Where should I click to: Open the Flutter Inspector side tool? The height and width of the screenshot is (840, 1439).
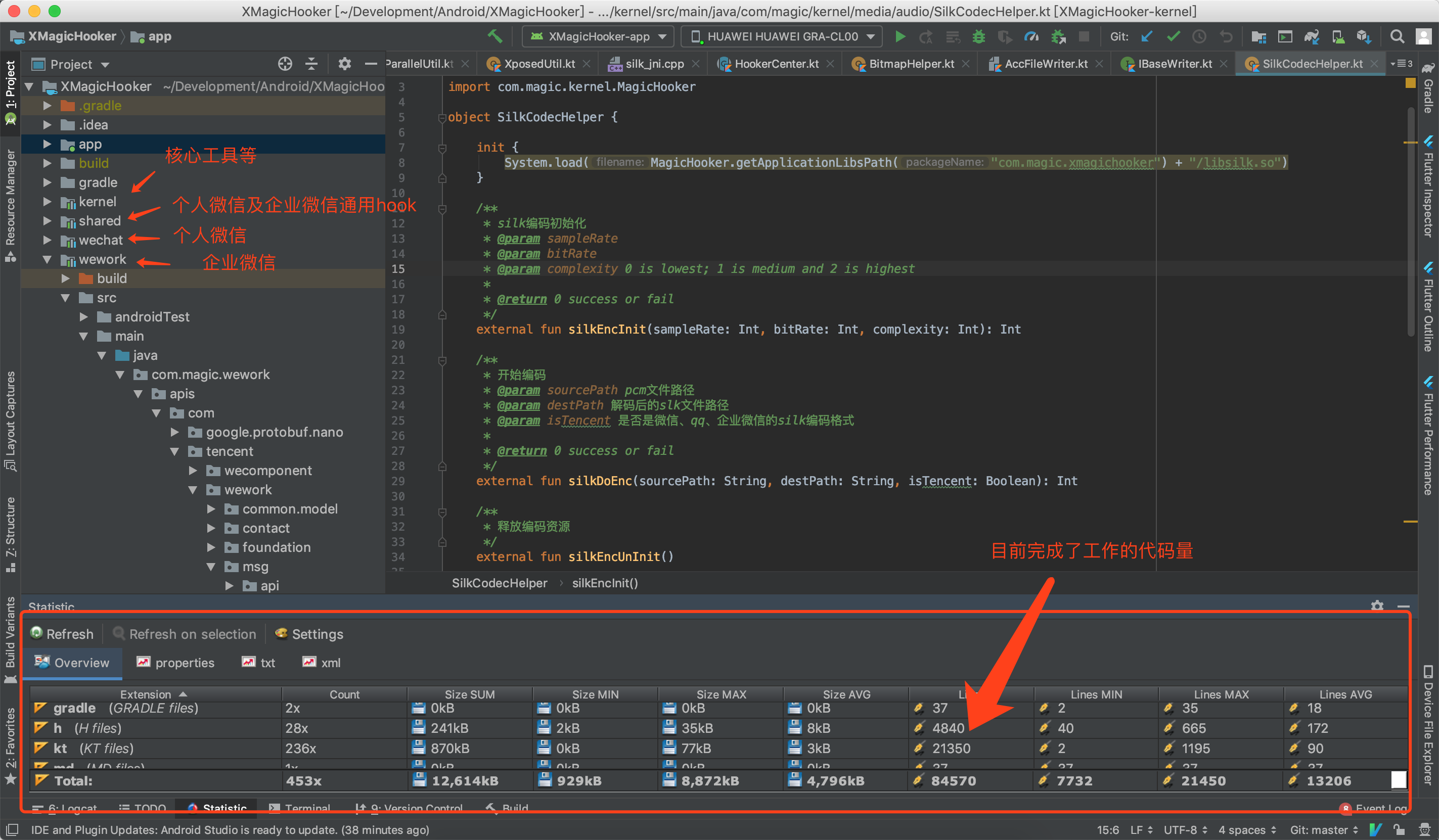point(1427,186)
